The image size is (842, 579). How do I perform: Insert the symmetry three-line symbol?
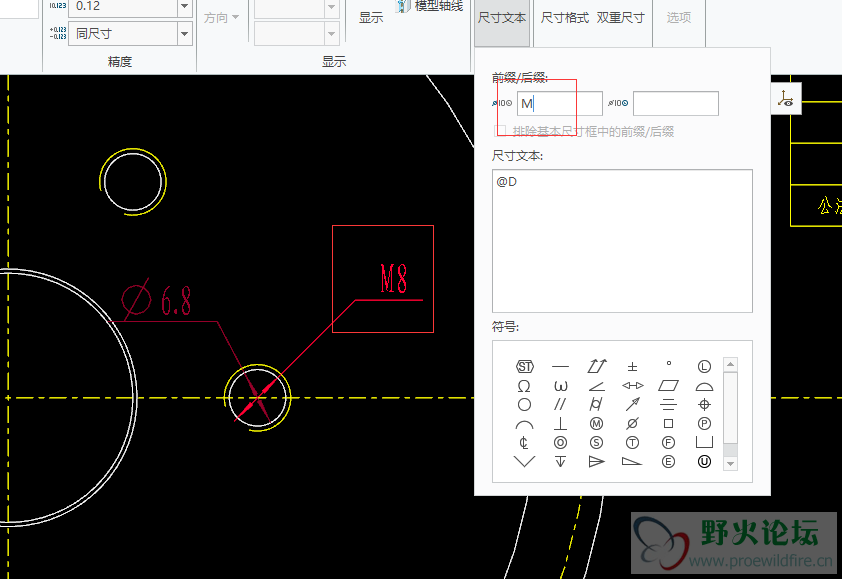click(668, 404)
